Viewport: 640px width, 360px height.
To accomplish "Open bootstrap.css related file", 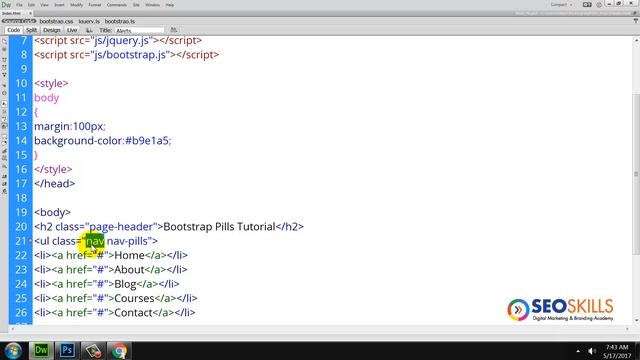I will pos(56,21).
